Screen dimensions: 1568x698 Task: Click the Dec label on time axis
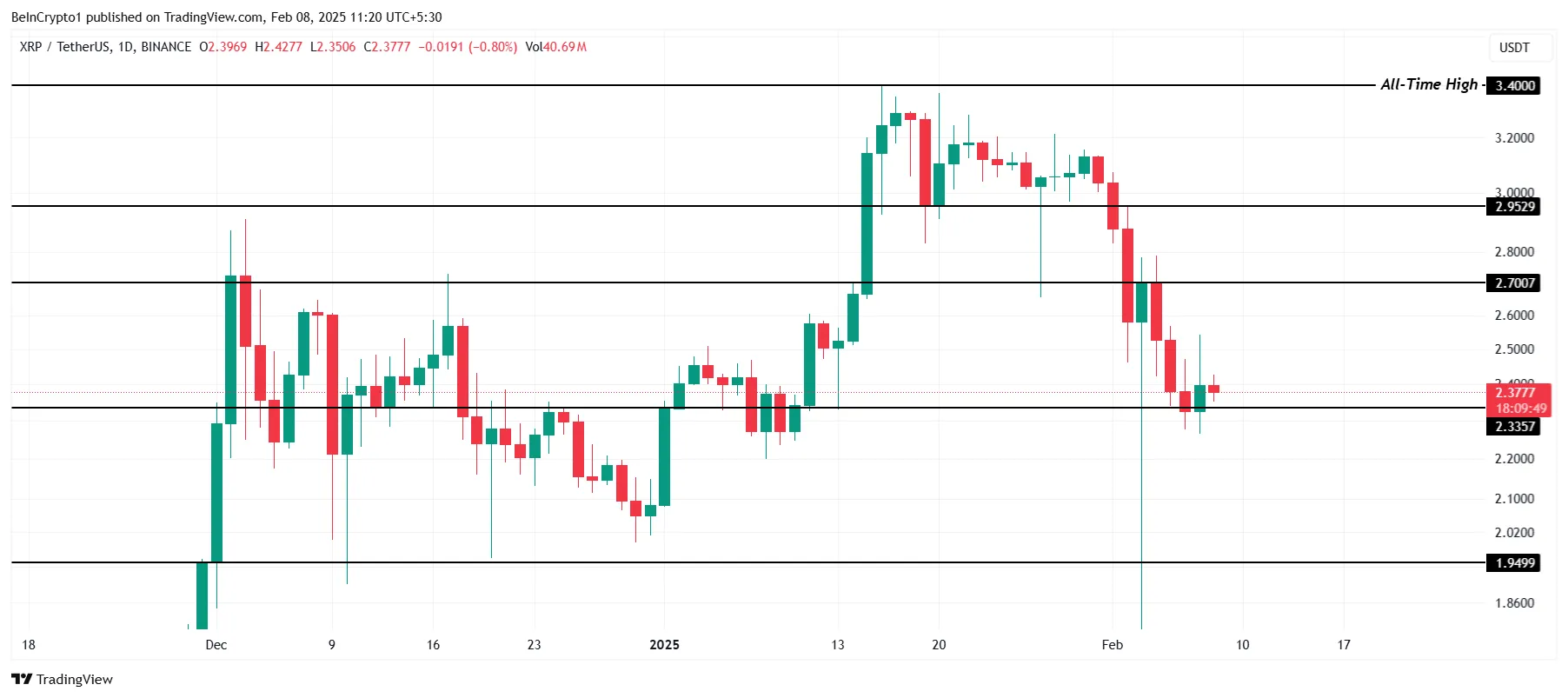[x=216, y=644]
